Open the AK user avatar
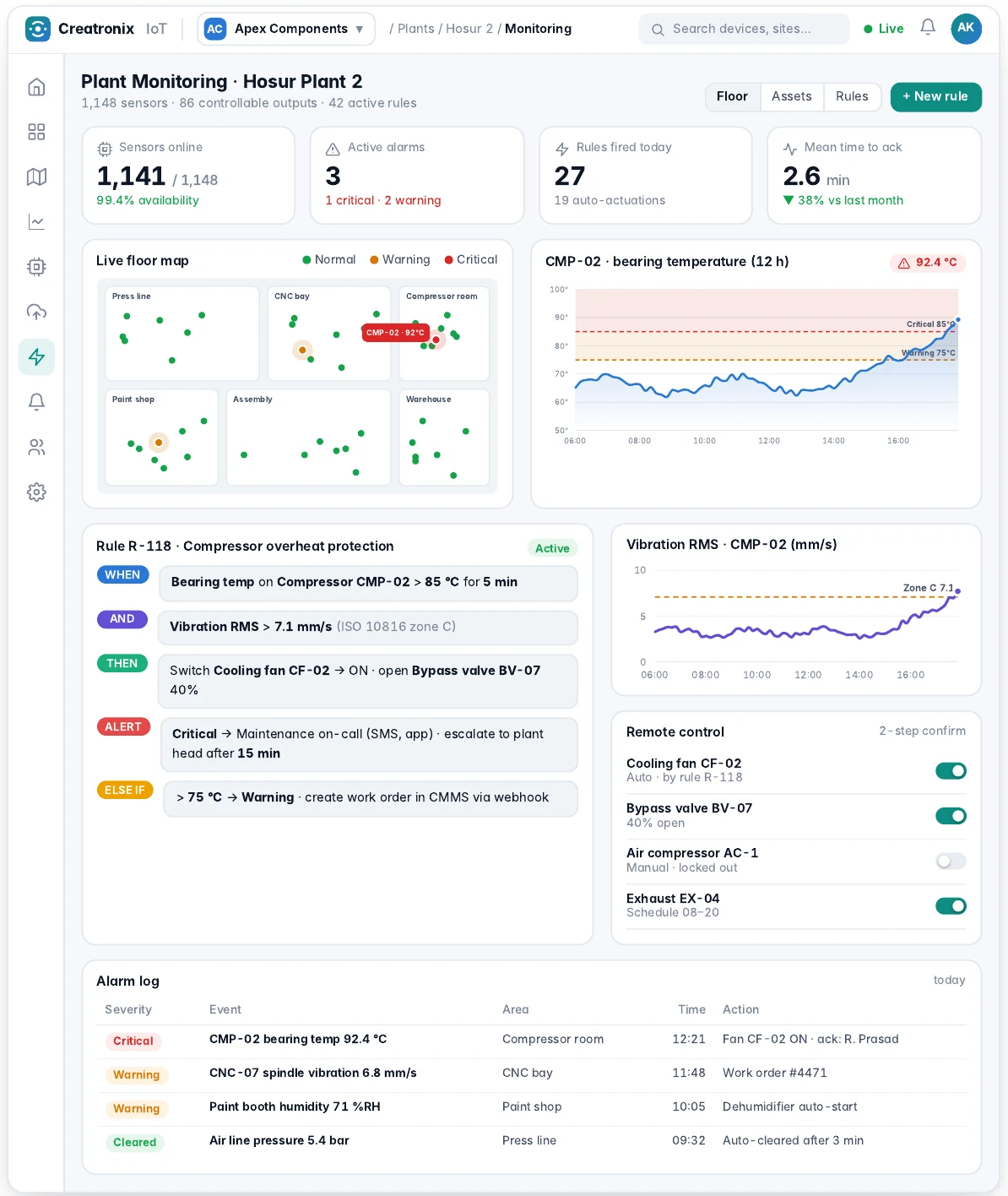 [966, 28]
